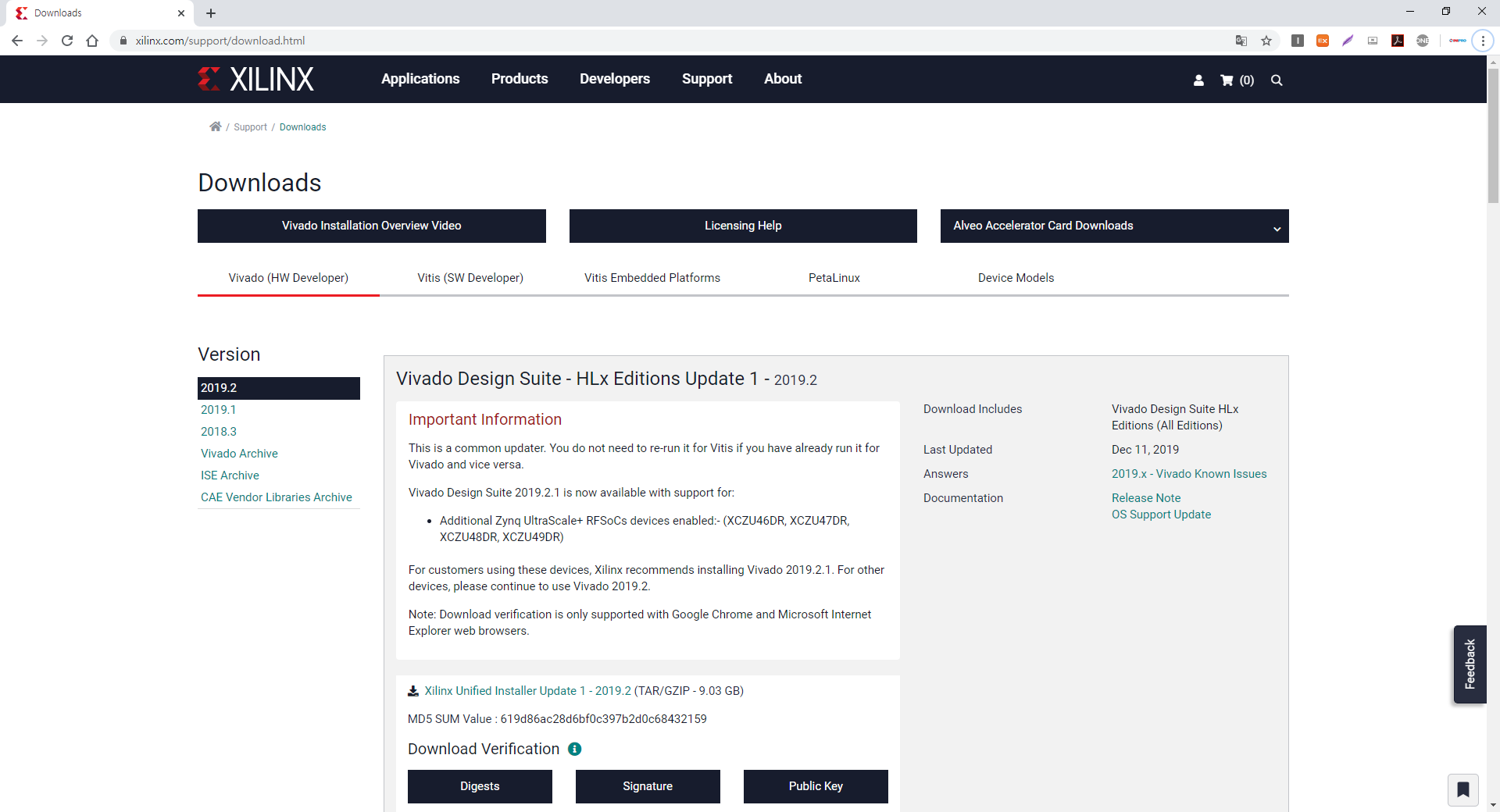The width and height of the screenshot is (1500, 812).
Task: Click the Adobe Acrobat extension icon
Action: 1398,41
